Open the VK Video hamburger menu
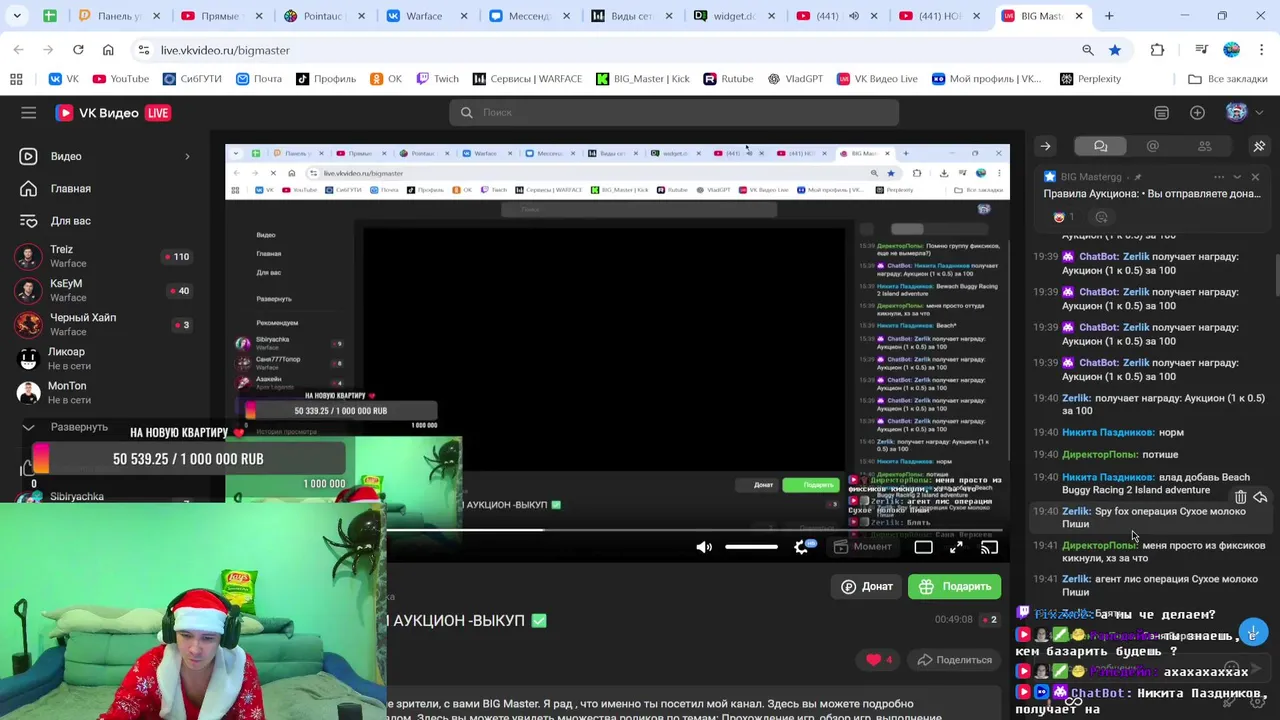The image size is (1280, 720). [x=28, y=113]
